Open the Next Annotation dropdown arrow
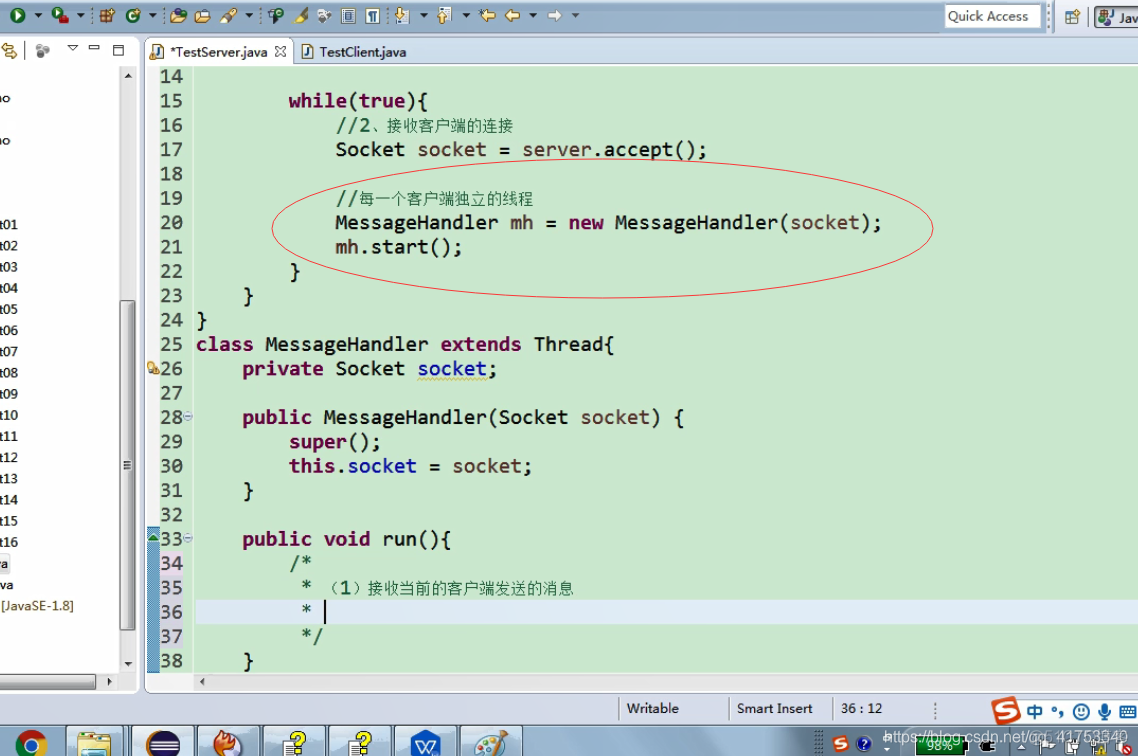1138x756 pixels. [424, 15]
